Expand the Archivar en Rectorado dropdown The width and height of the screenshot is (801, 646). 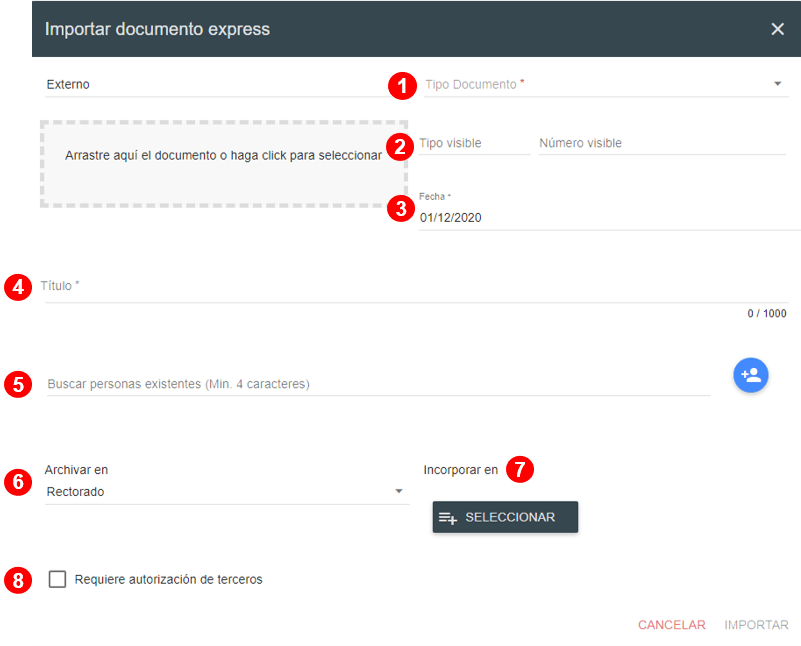[227, 492]
